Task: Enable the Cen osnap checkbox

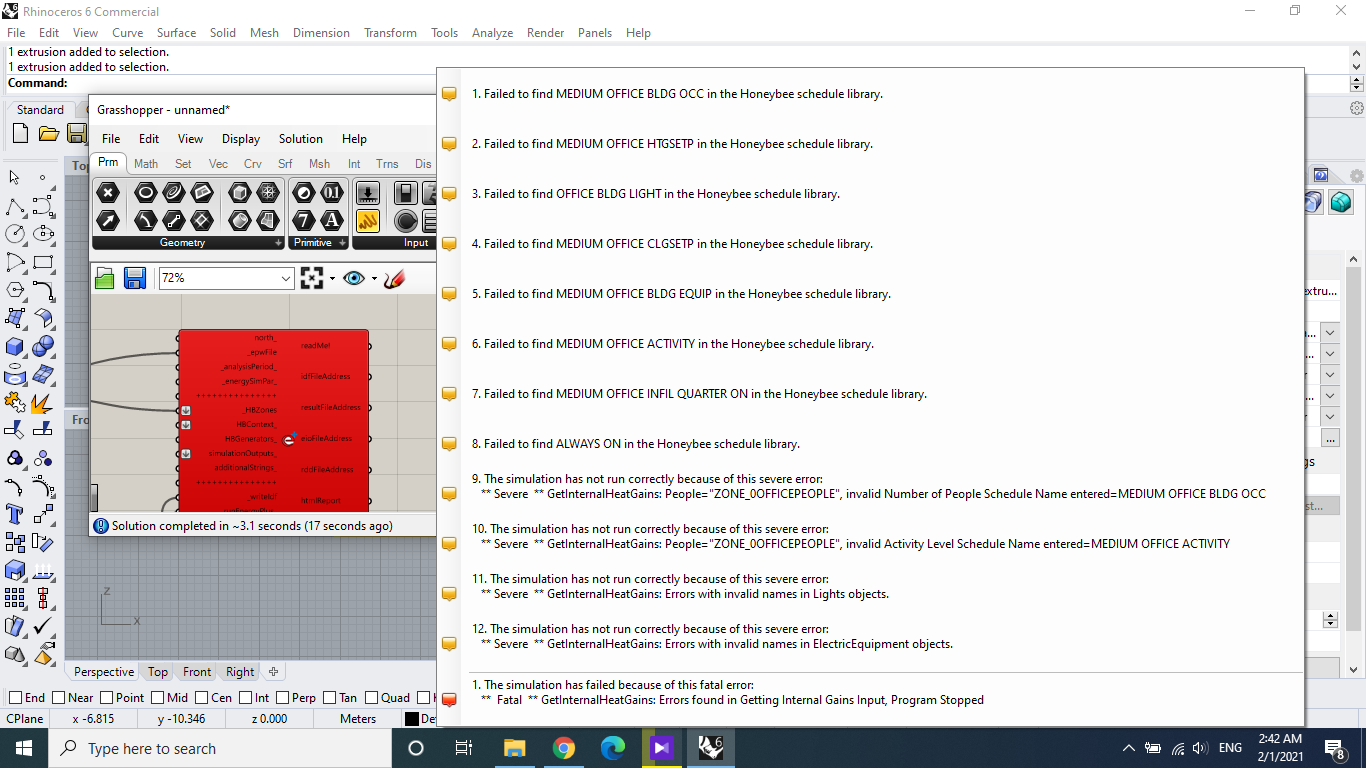Action: 201,698
